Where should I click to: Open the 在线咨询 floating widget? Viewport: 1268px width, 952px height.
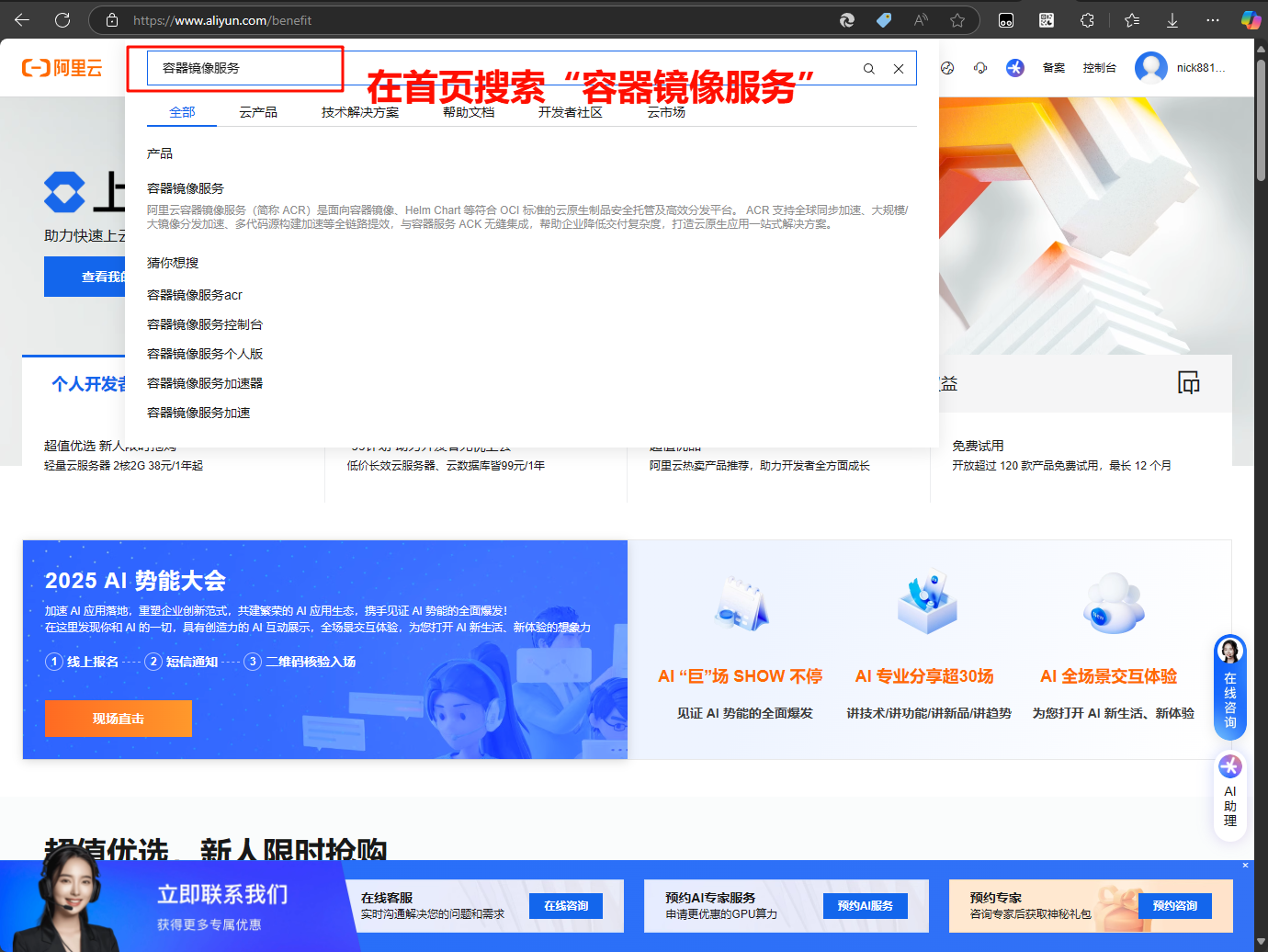click(1230, 686)
